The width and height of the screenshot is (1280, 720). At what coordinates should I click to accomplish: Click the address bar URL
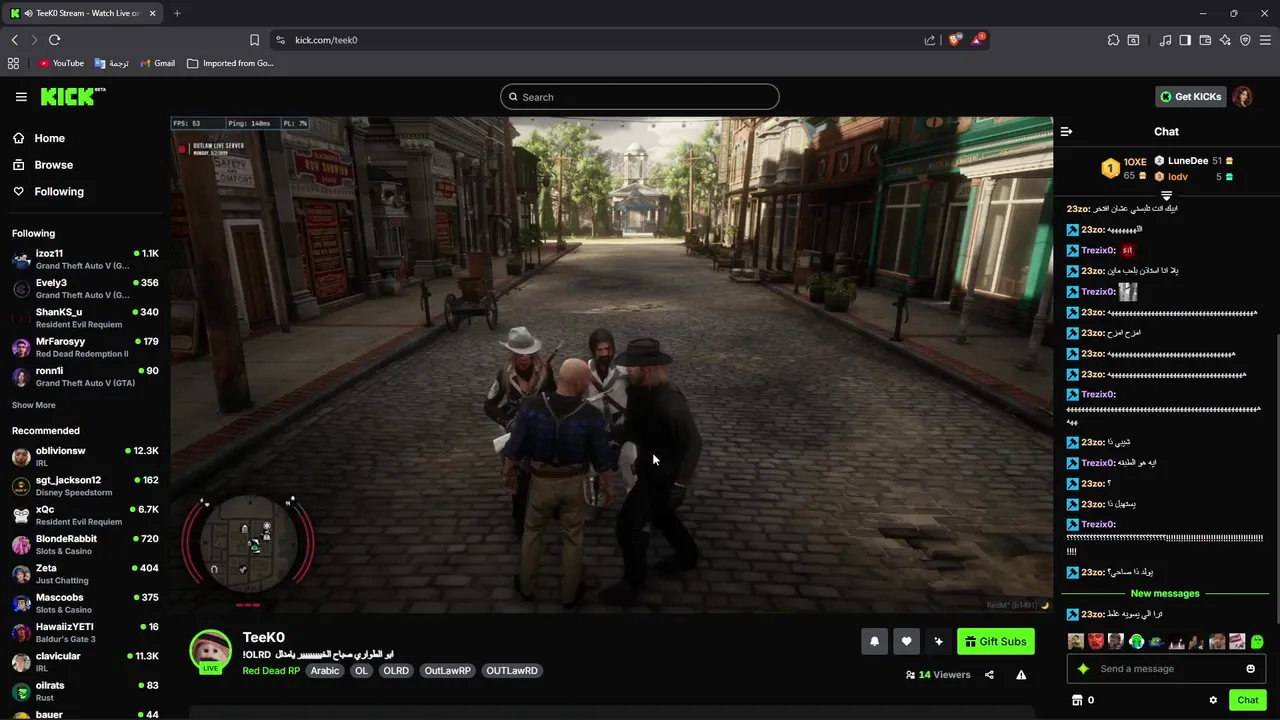click(326, 40)
